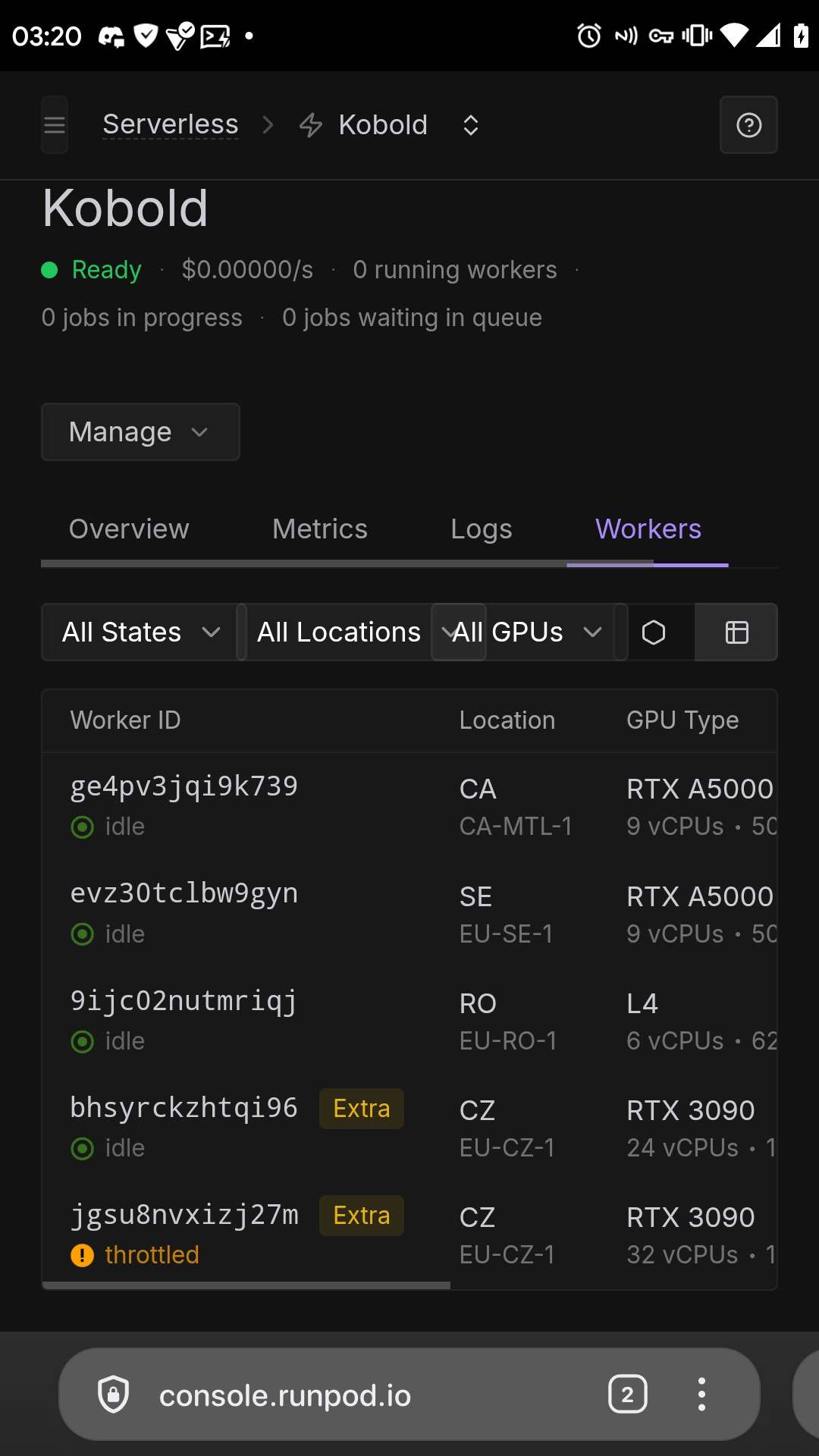
Task: Tap the Wi-Fi status bar icon
Action: [x=733, y=36]
